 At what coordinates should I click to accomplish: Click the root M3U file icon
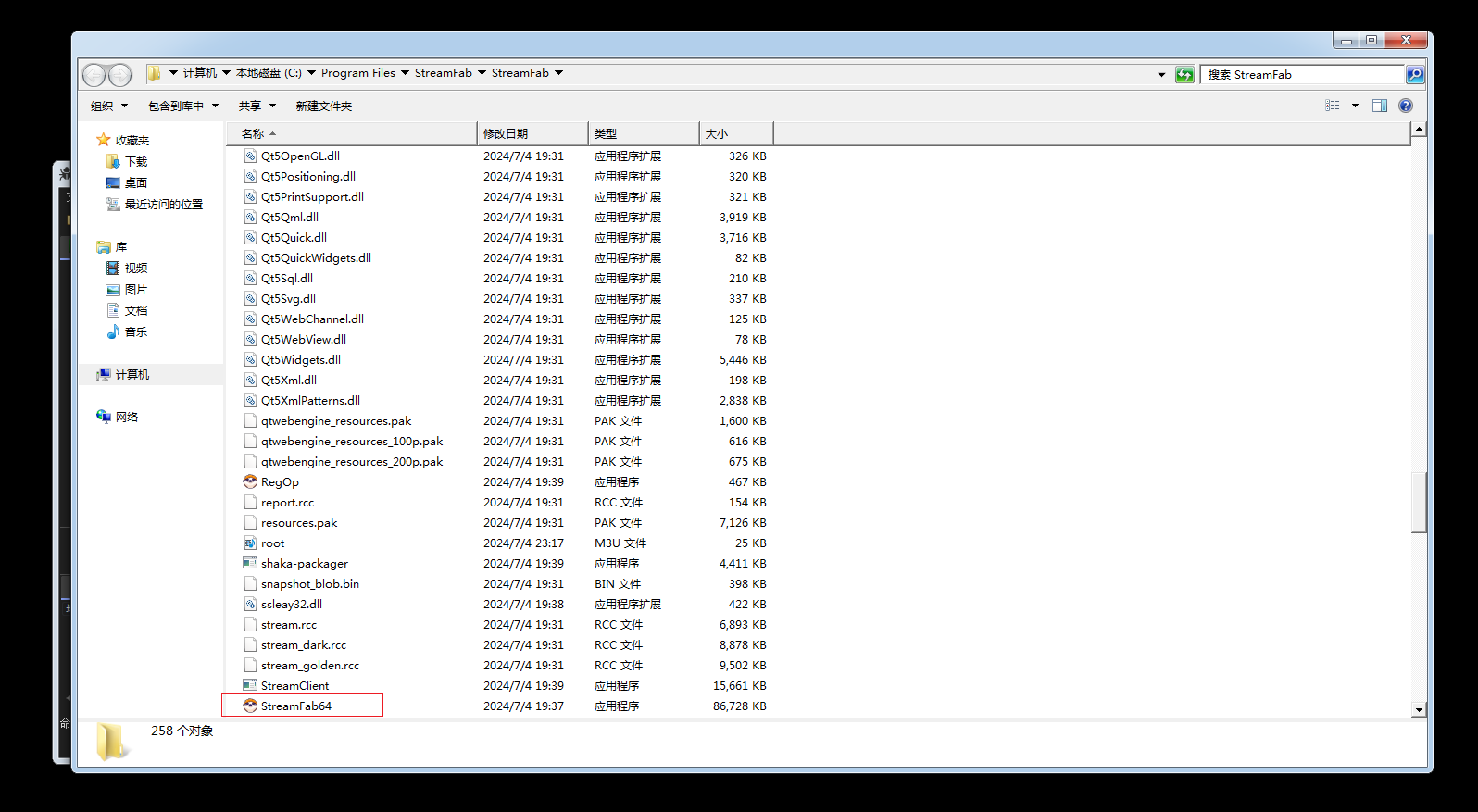coord(250,543)
